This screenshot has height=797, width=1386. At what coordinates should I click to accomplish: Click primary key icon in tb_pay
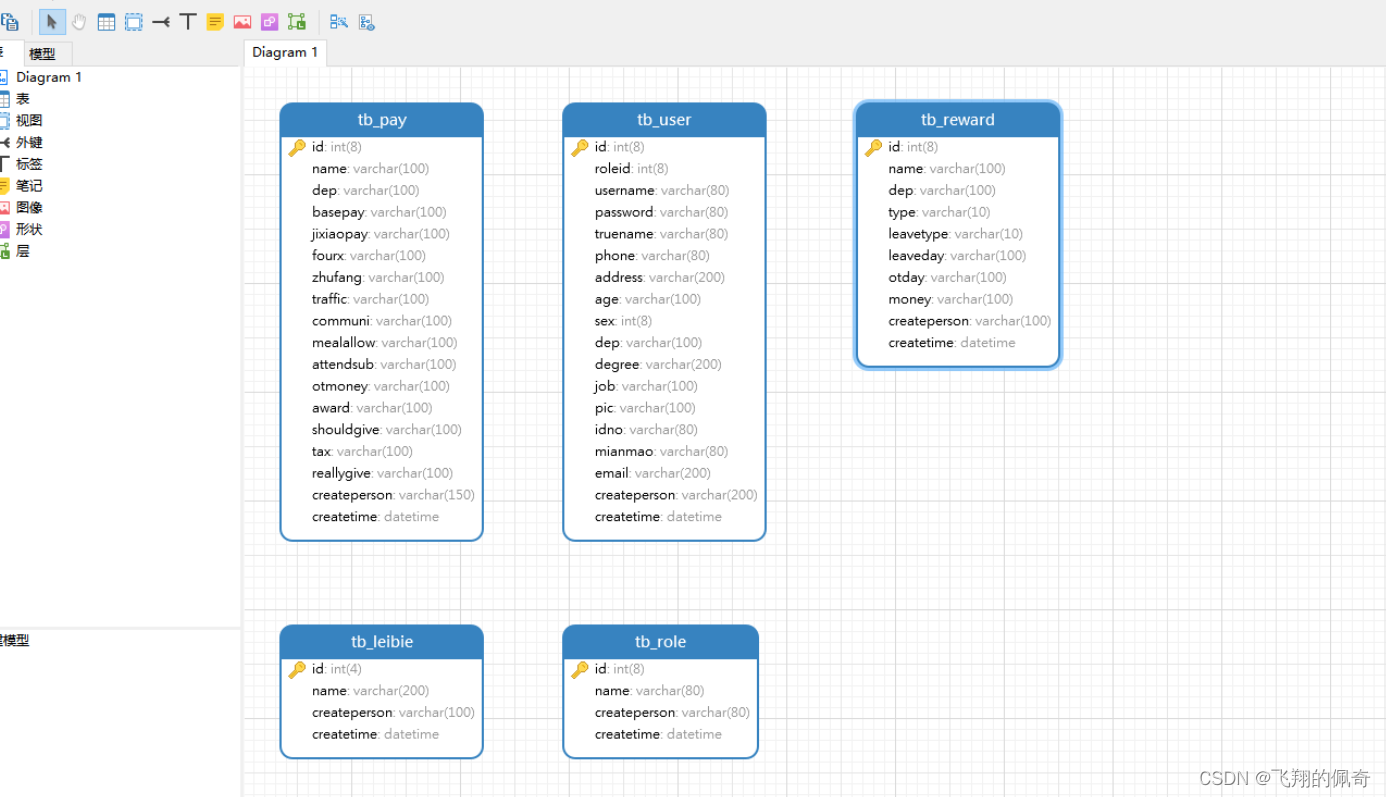(x=297, y=148)
